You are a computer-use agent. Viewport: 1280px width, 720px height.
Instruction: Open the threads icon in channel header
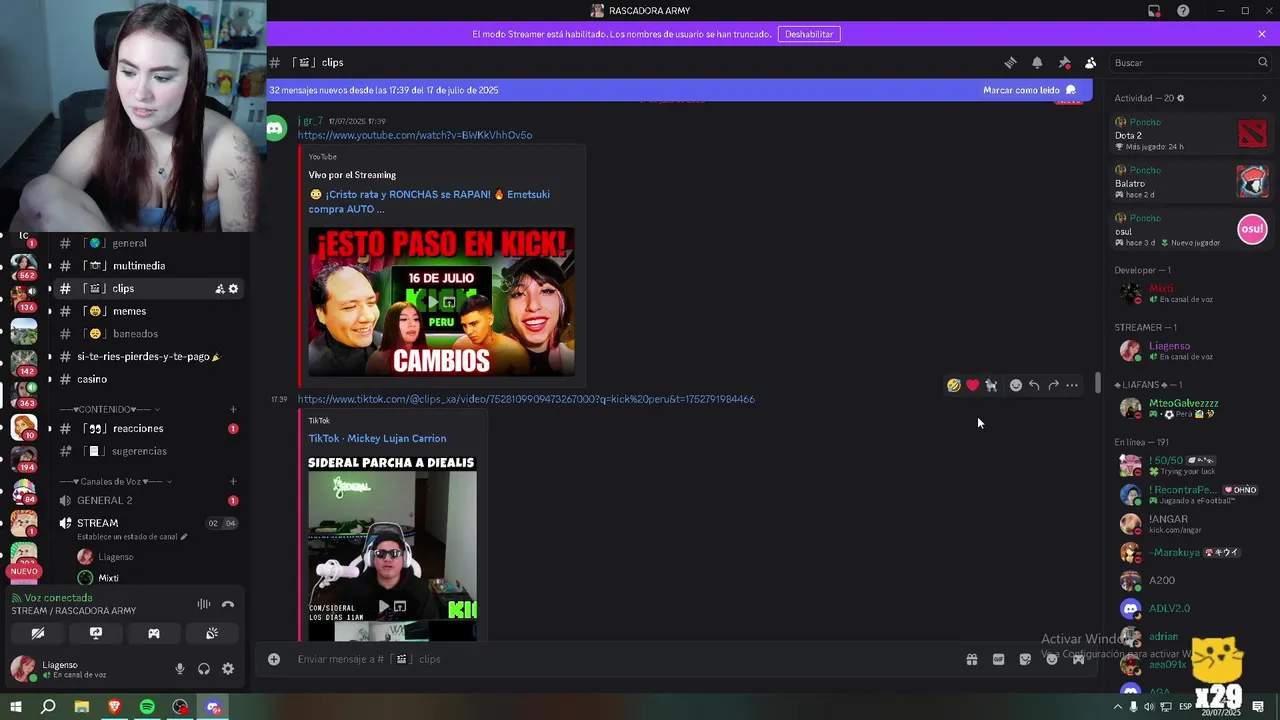[x=1010, y=62]
